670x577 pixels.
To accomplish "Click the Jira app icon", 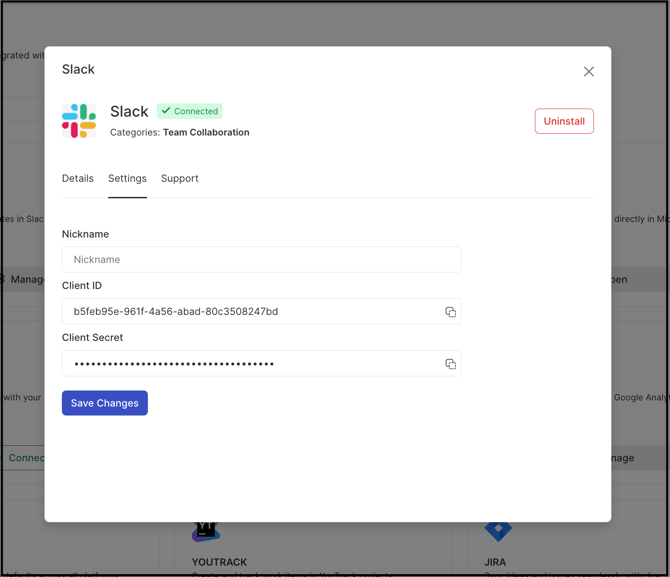I will [498, 530].
